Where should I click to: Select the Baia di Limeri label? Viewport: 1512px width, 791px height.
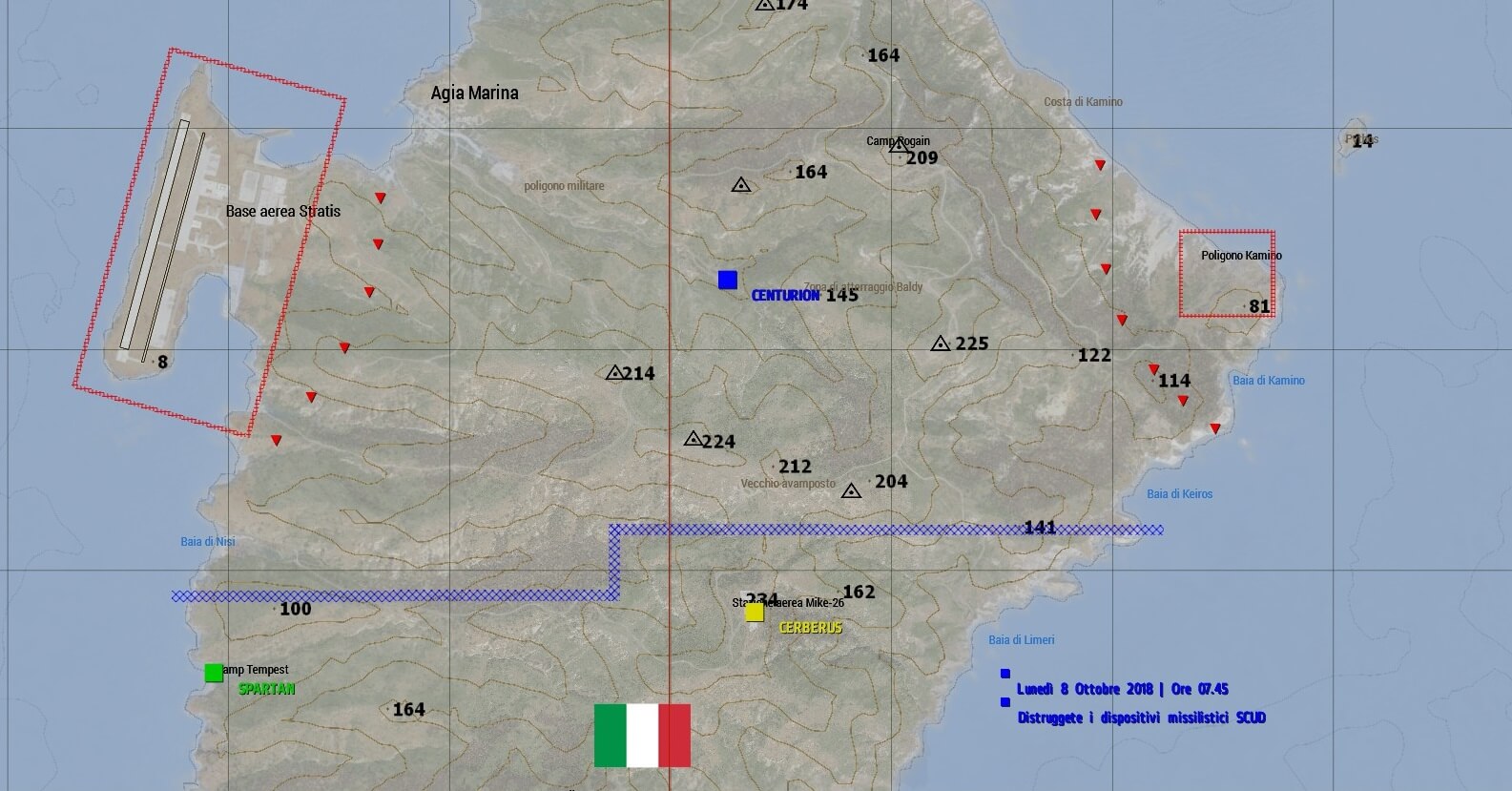click(x=1021, y=640)
